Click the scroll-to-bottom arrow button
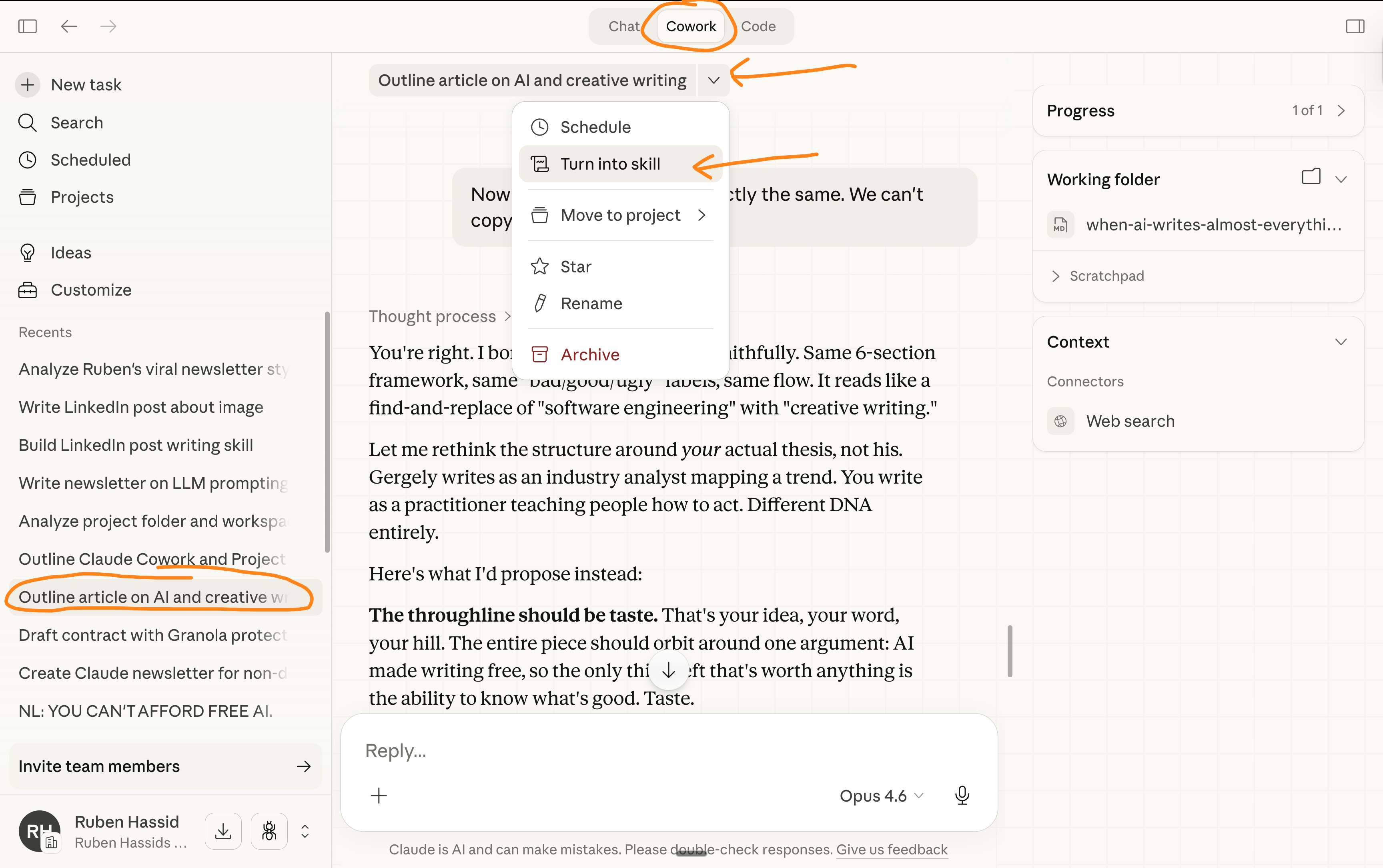The height and width of the screenshot is (868, 1383). [x=669, y=670]
